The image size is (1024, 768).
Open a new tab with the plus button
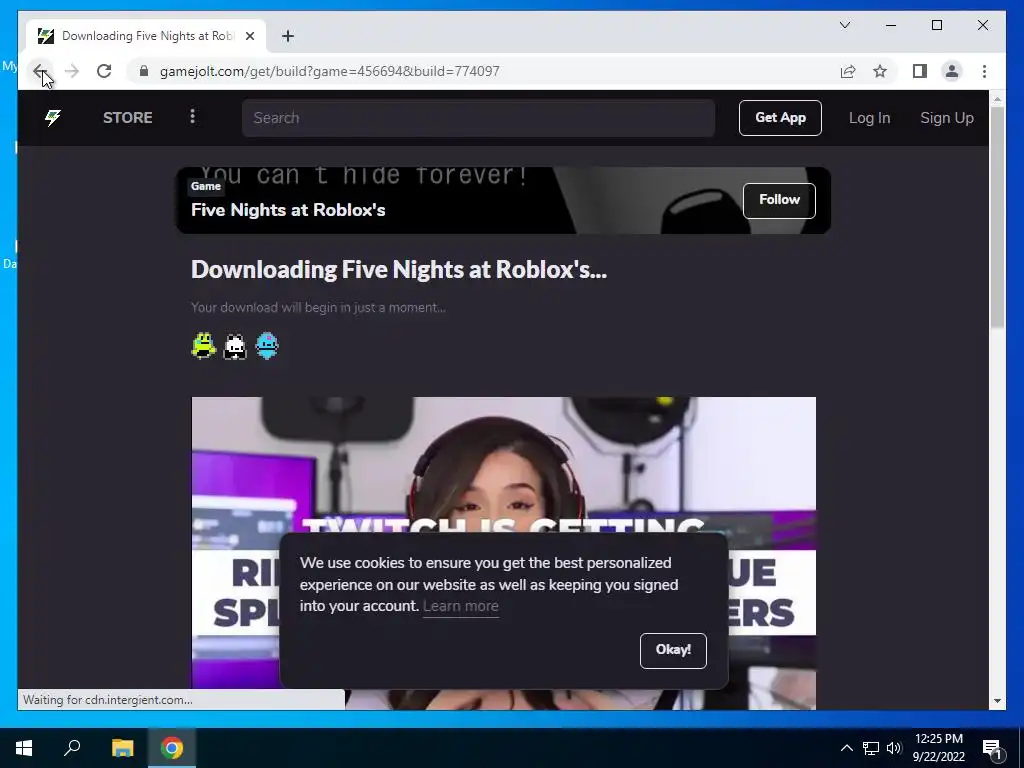pos(288,36)
